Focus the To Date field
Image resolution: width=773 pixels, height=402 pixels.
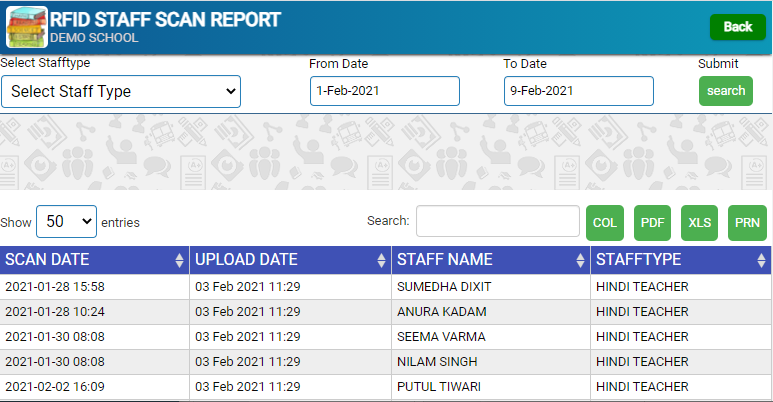[579, 91]
